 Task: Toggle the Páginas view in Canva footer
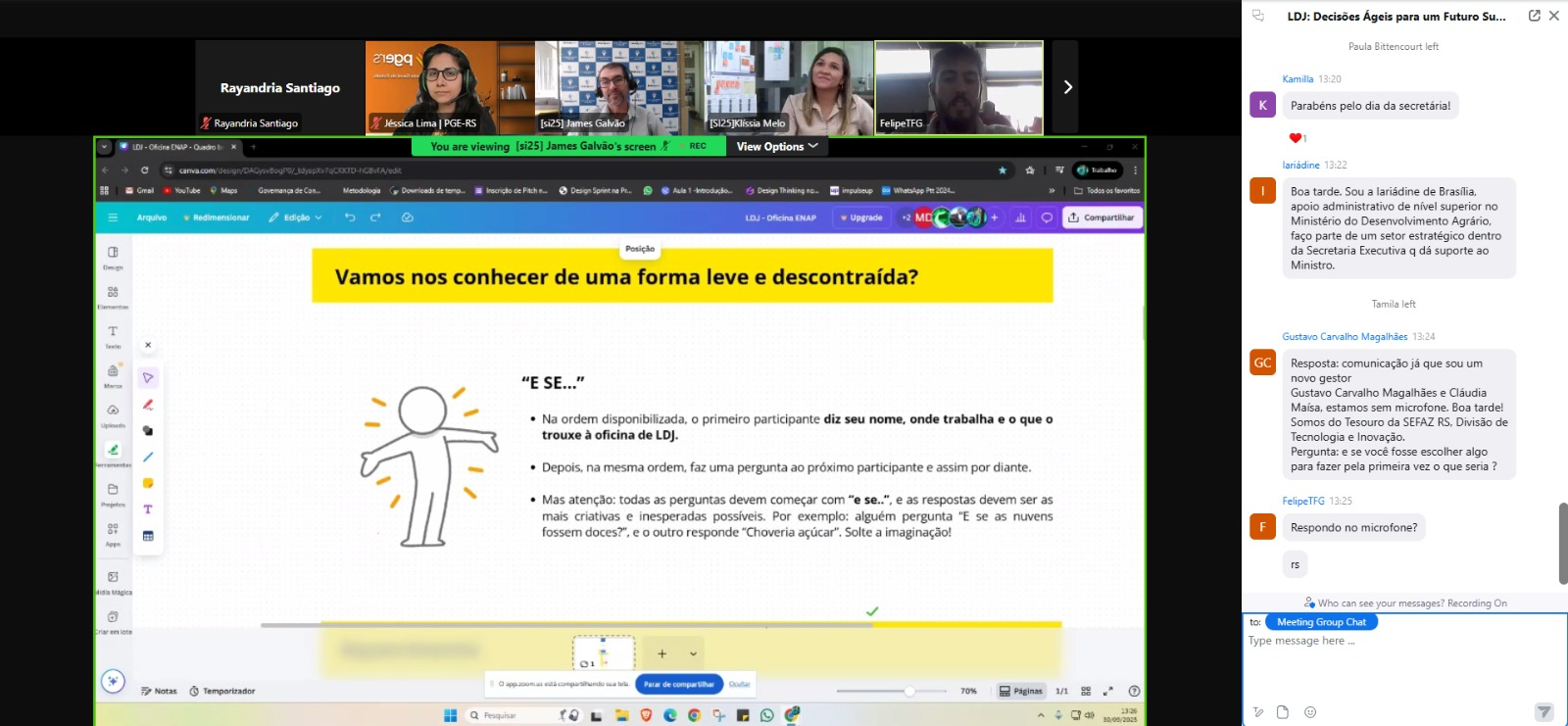tap(1020, 691)
